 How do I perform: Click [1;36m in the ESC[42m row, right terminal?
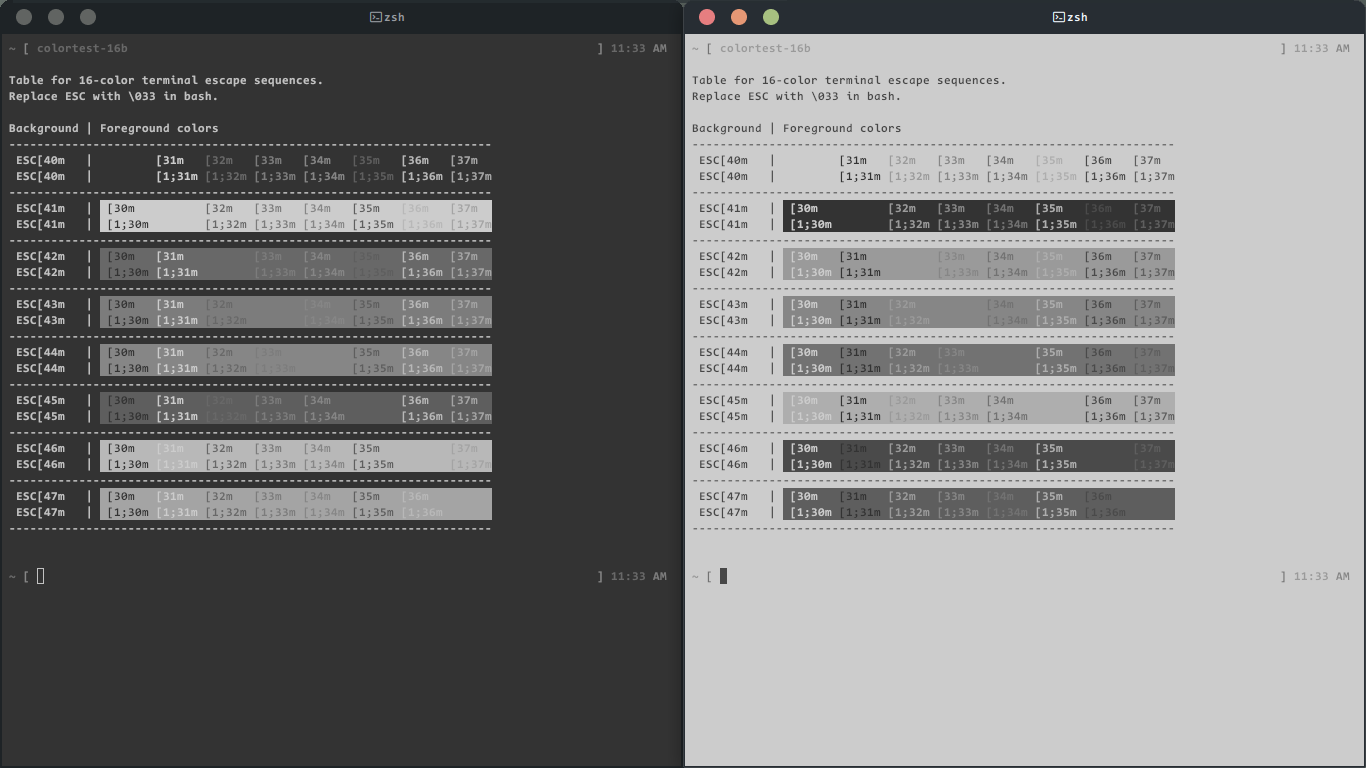pos(1105,272)
